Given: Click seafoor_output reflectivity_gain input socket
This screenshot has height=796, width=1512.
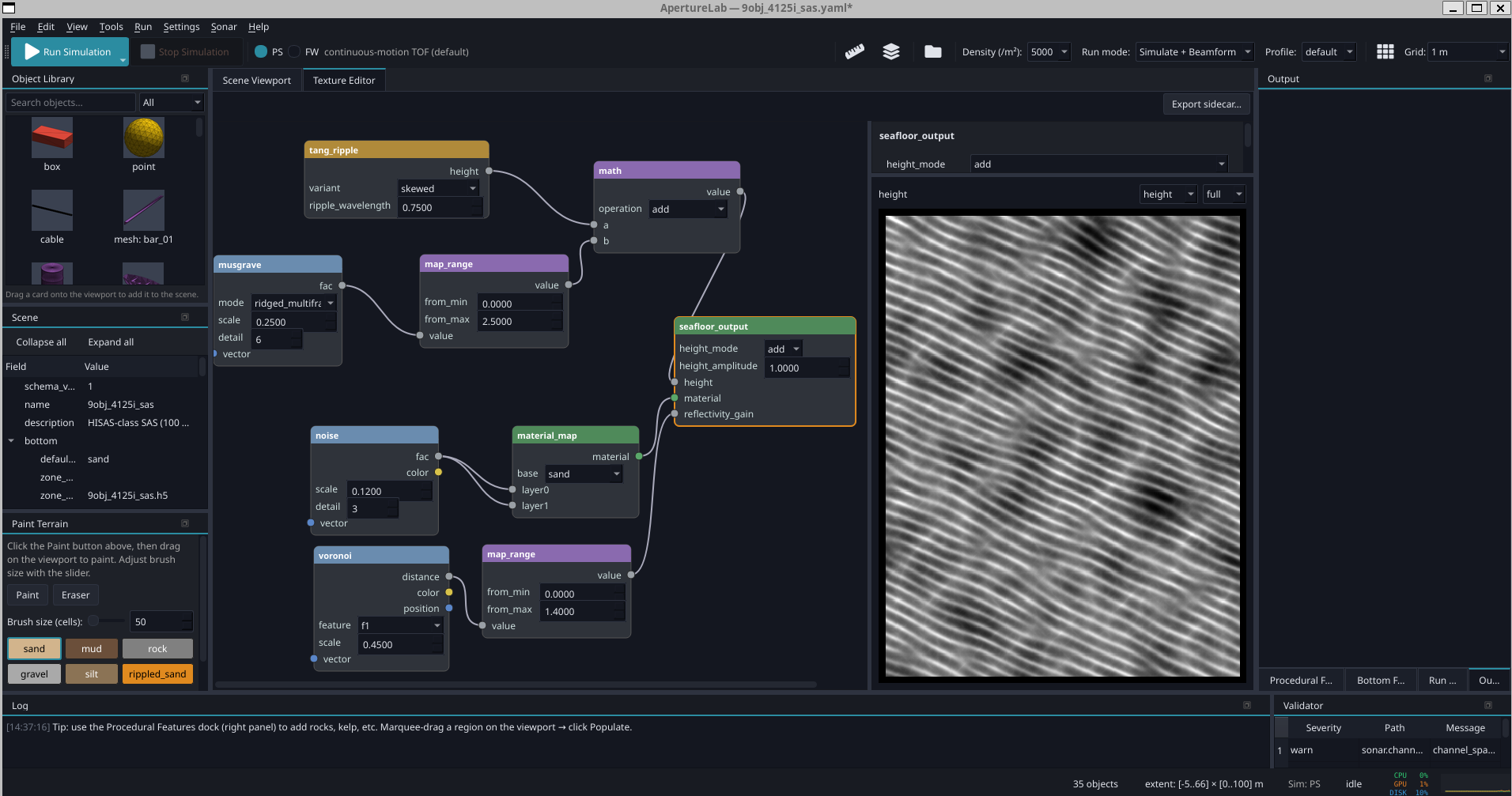Looking at the screenshot, I should point(675,414).
